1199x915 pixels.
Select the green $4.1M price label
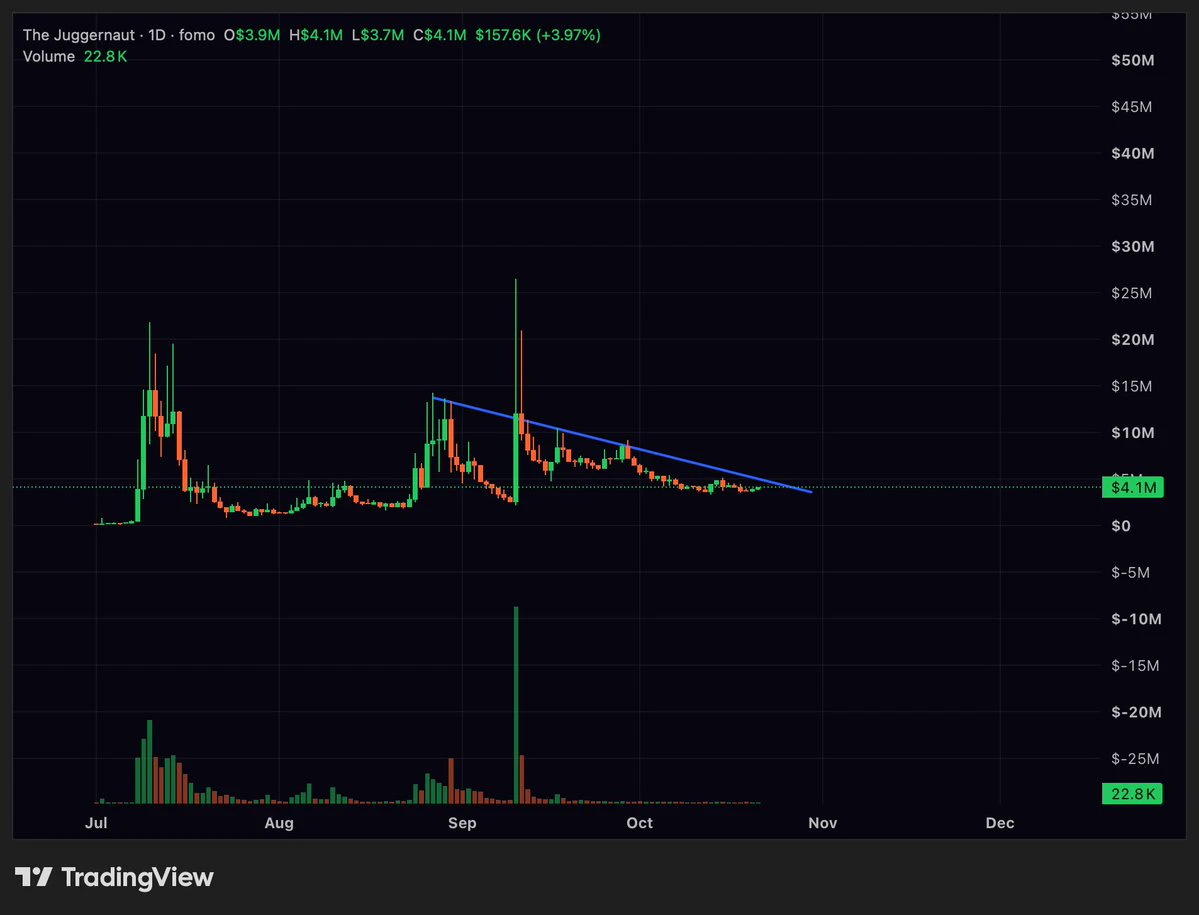tap(1132, 487)
